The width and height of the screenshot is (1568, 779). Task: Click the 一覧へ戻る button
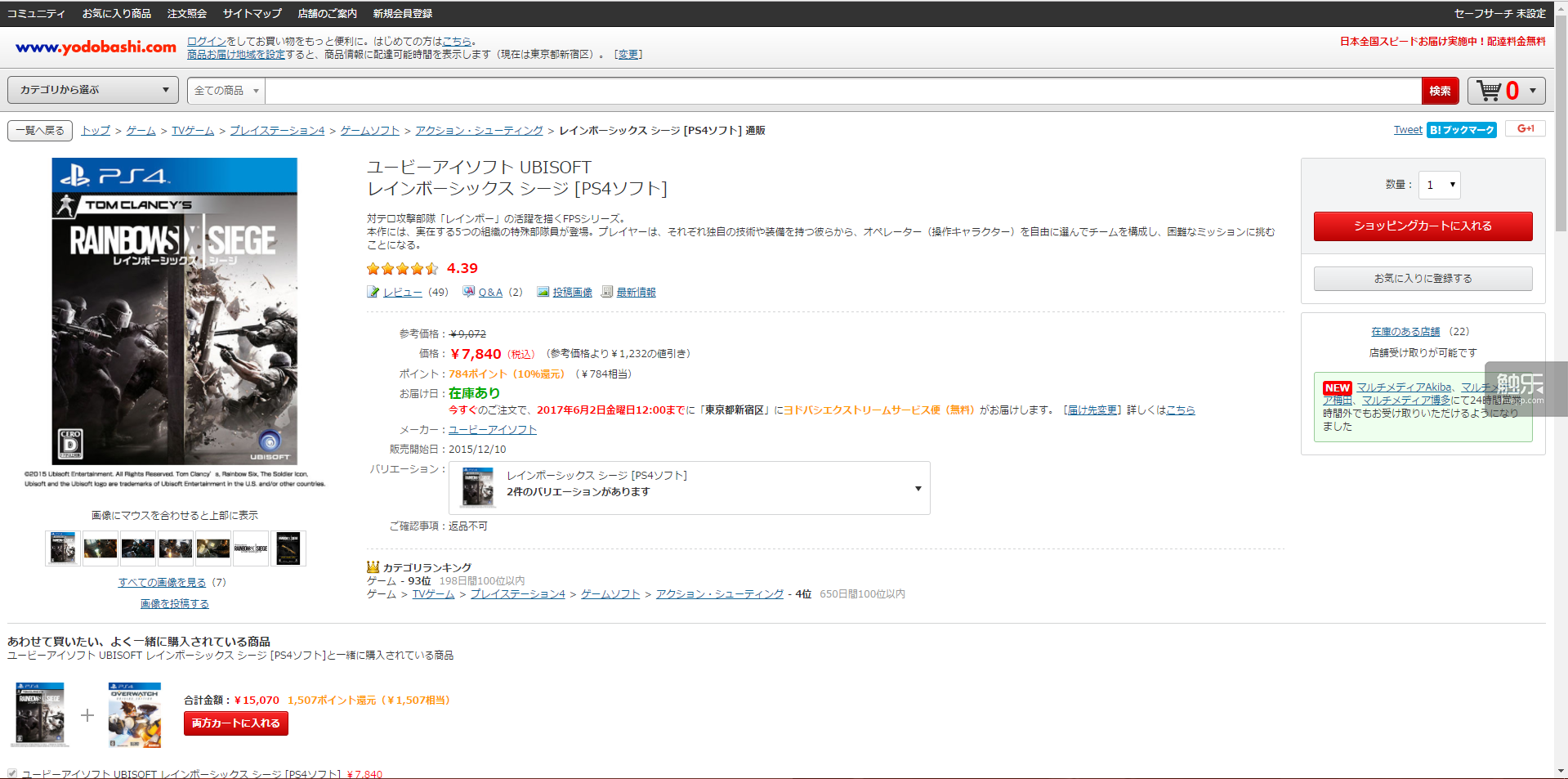[x=40, y=130]
